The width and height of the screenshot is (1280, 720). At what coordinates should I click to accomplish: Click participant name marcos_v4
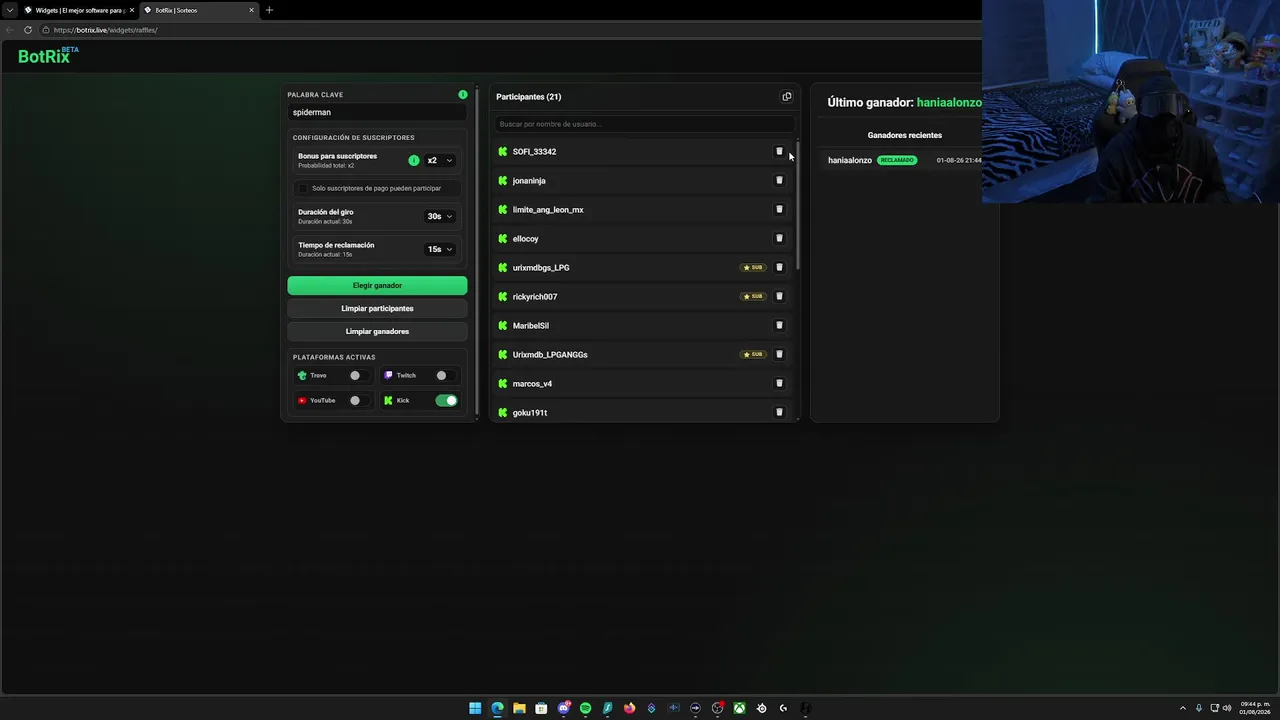pyautogui.click(x=532, y=384)
